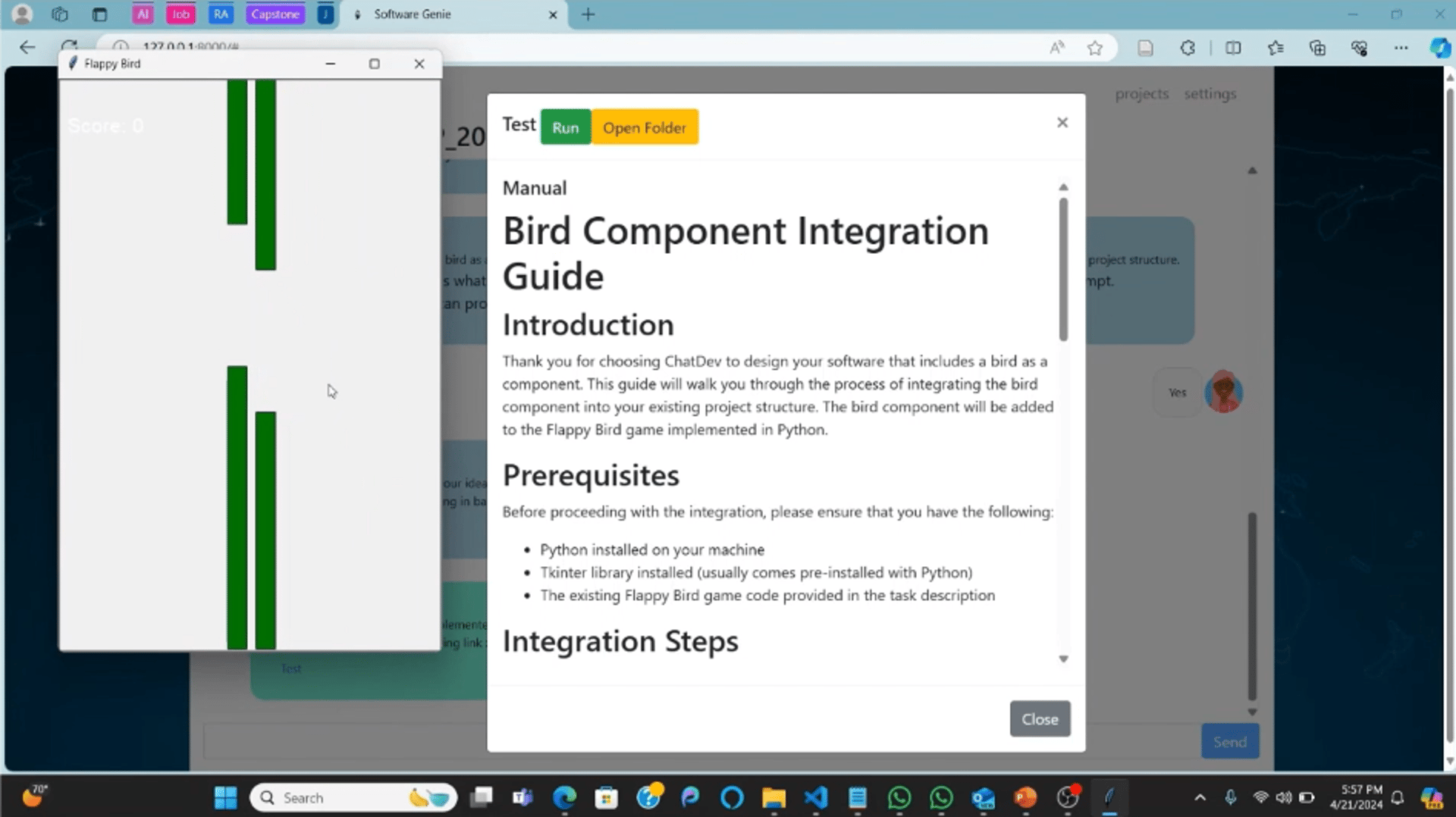Image resolution: width=1456 pixels, height=817 pixels.
Task: Open Microsoft Edge from taskbar
Action: click(564, 797)
